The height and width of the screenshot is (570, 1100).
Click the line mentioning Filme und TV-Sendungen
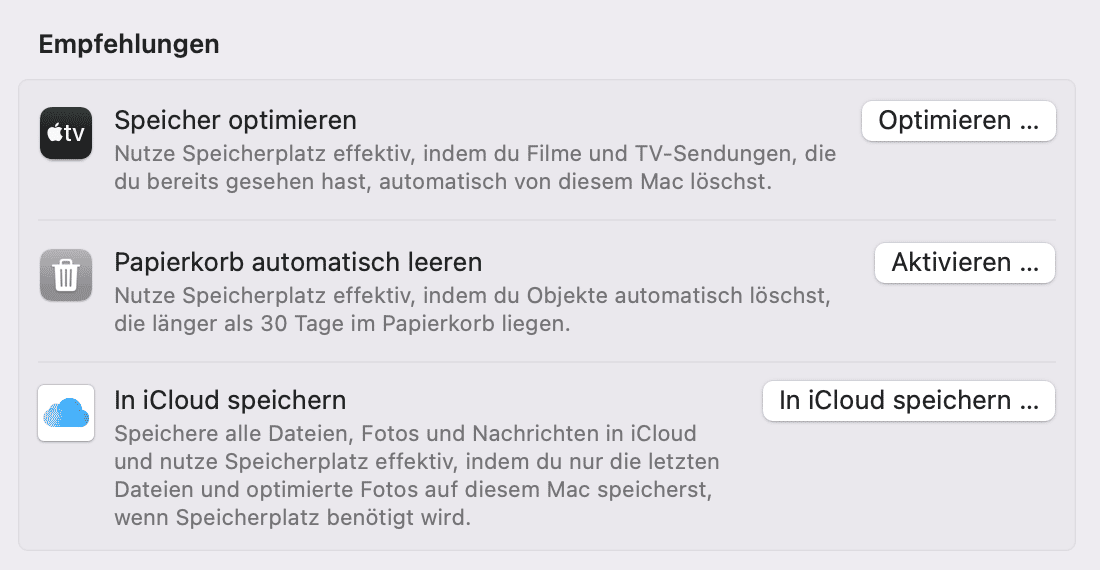point(475,154)
